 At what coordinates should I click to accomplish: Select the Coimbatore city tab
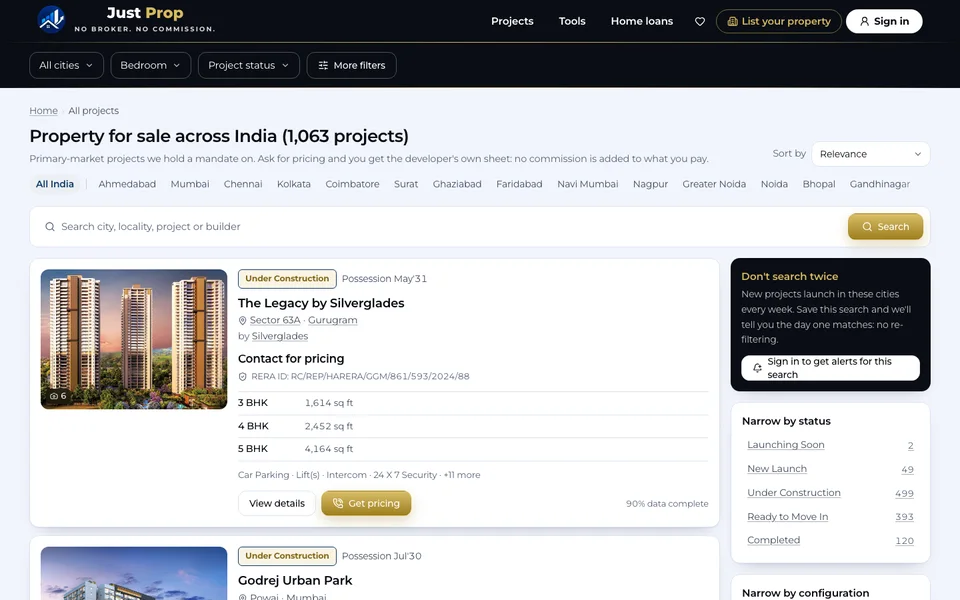pos(353,184)
